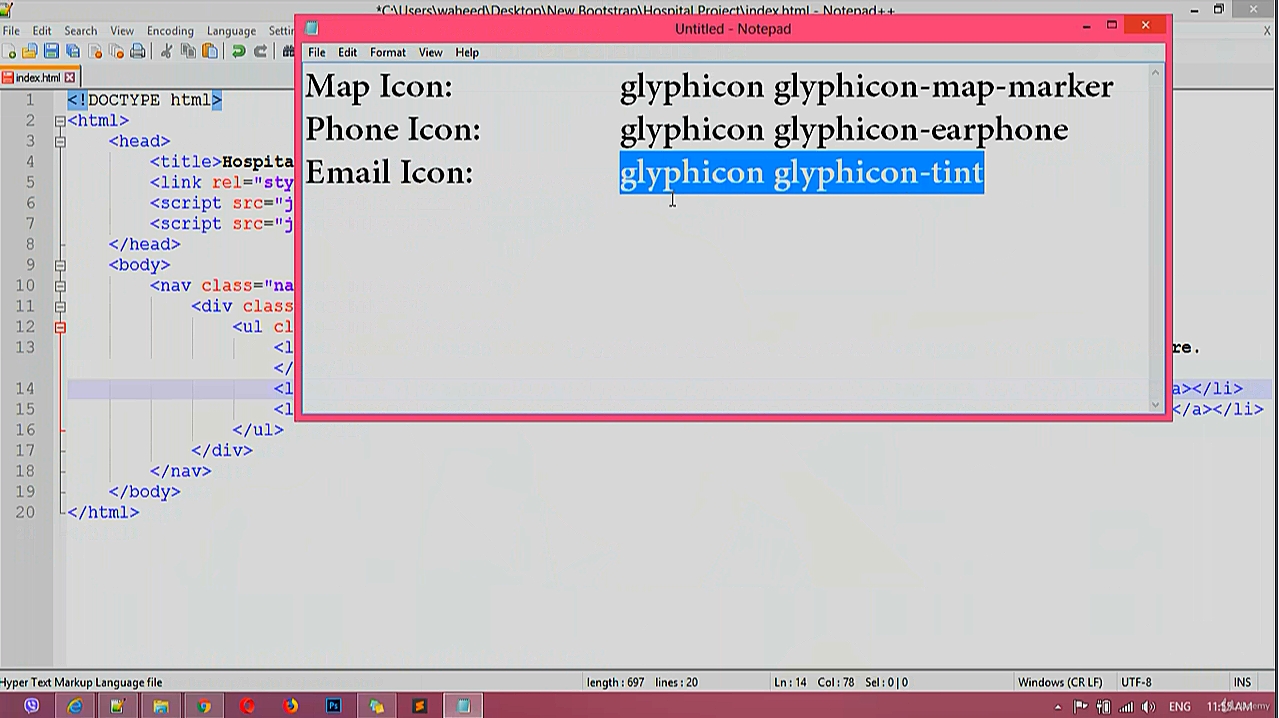Screen dimensions: 1279x718
Task: Click the Print icon in Notepad++ toolbar
Action: [x=138, y=52]
